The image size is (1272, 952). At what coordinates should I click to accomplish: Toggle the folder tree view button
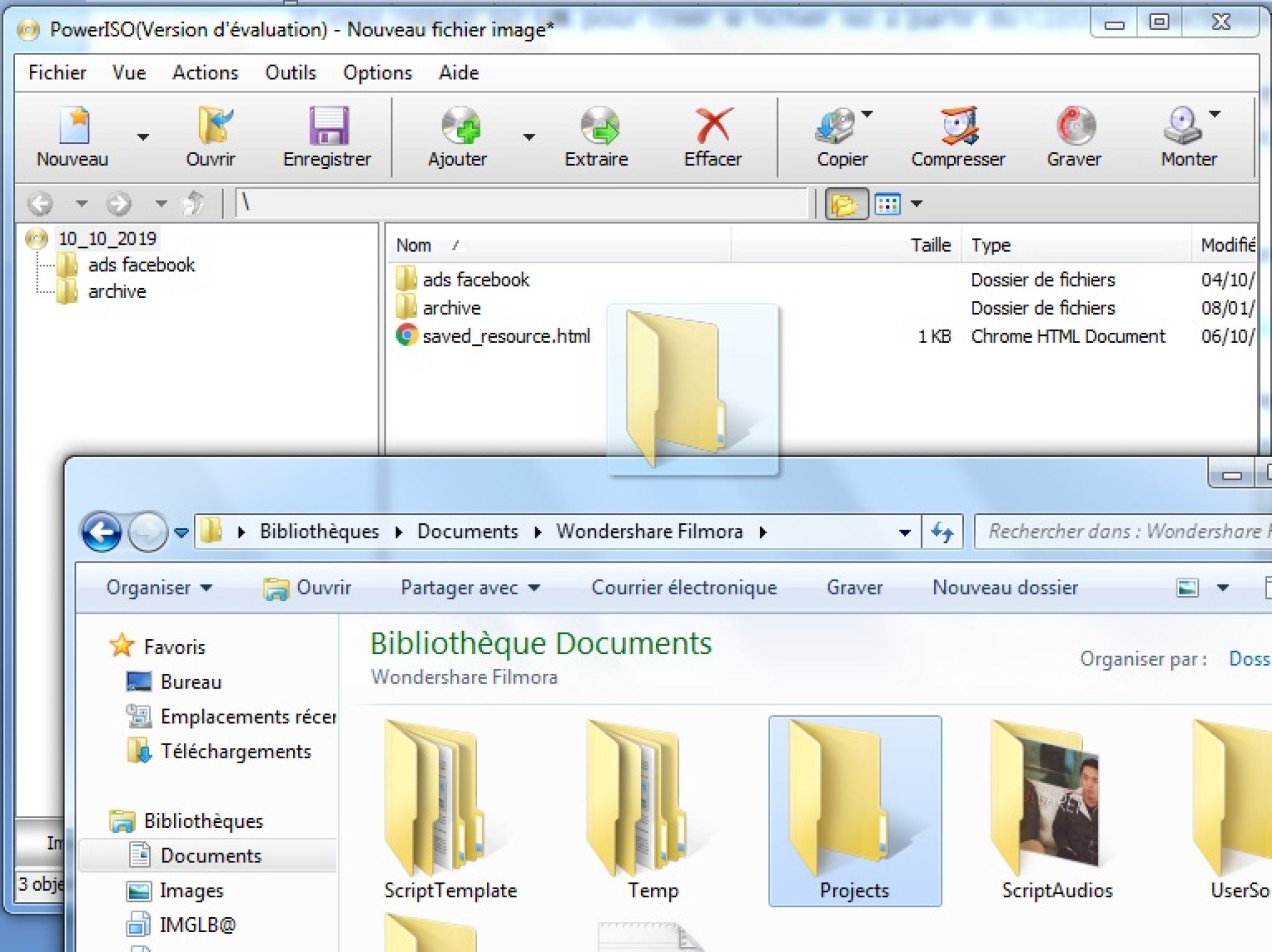pos(846,203)
